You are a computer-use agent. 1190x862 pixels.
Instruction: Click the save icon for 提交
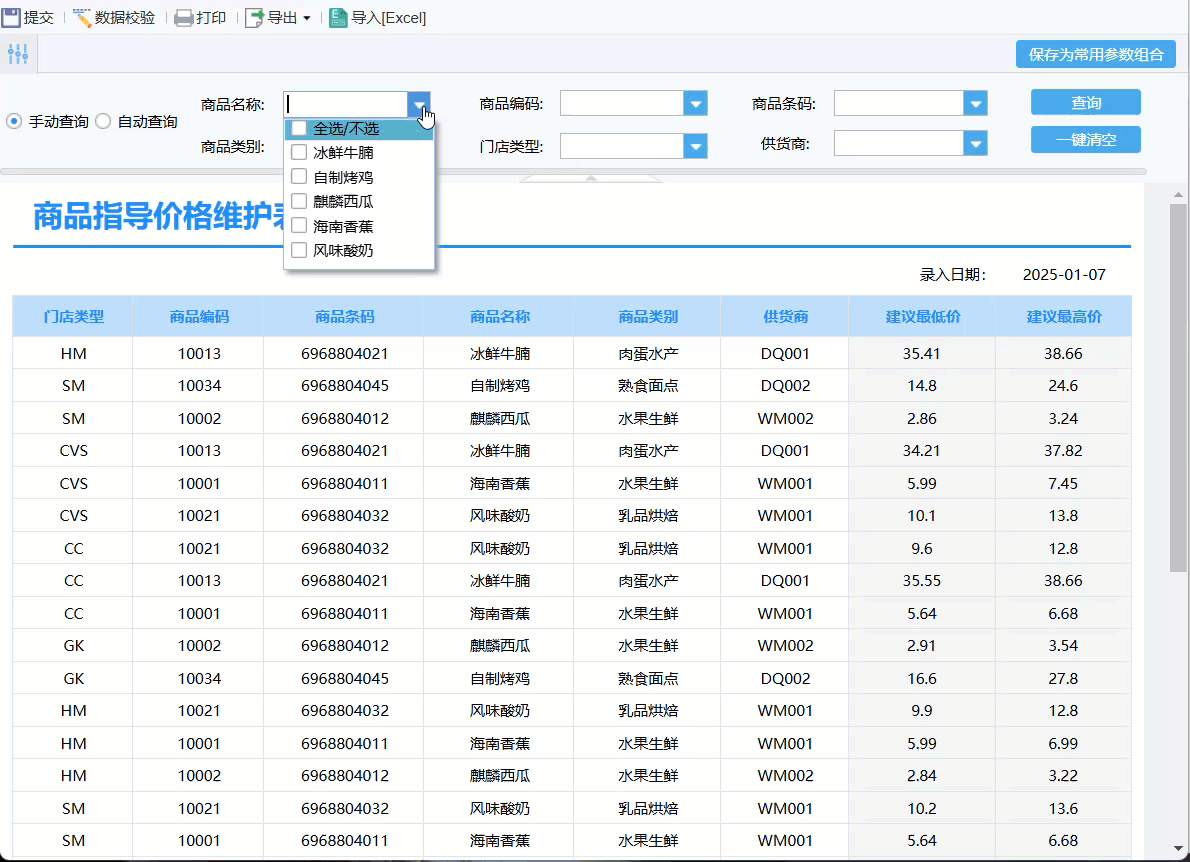(11, 17)
